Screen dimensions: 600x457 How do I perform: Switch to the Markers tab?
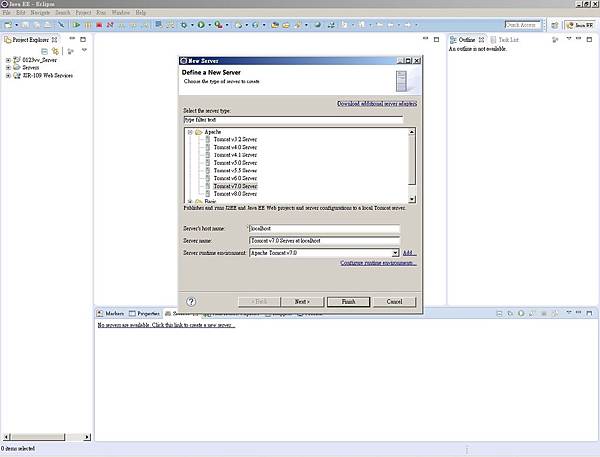[x=110, y=313]
